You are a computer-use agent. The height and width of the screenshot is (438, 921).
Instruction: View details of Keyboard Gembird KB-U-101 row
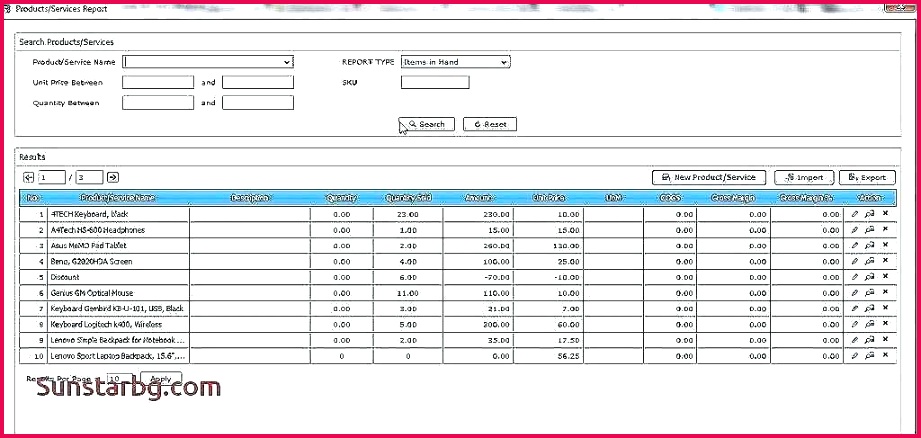(870, 309)
